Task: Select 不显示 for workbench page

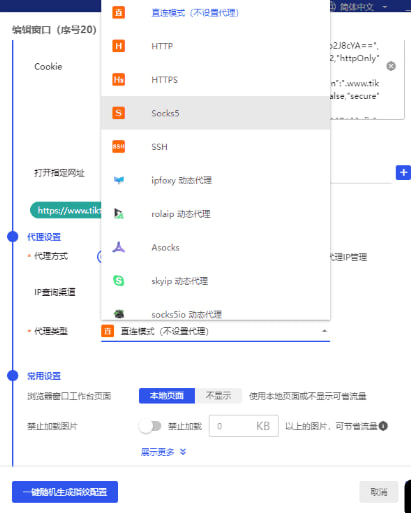Action: (x=218, y=396)
